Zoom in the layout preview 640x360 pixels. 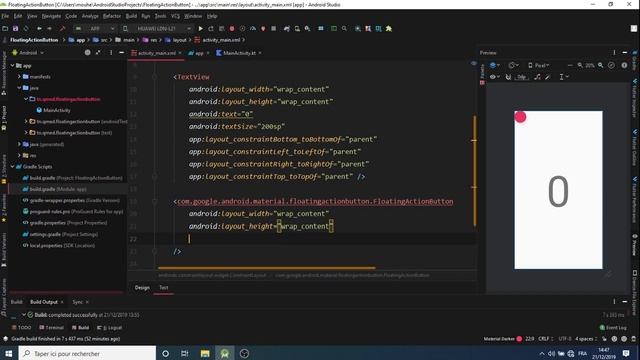pyautogui.click(x=600, y=65)
